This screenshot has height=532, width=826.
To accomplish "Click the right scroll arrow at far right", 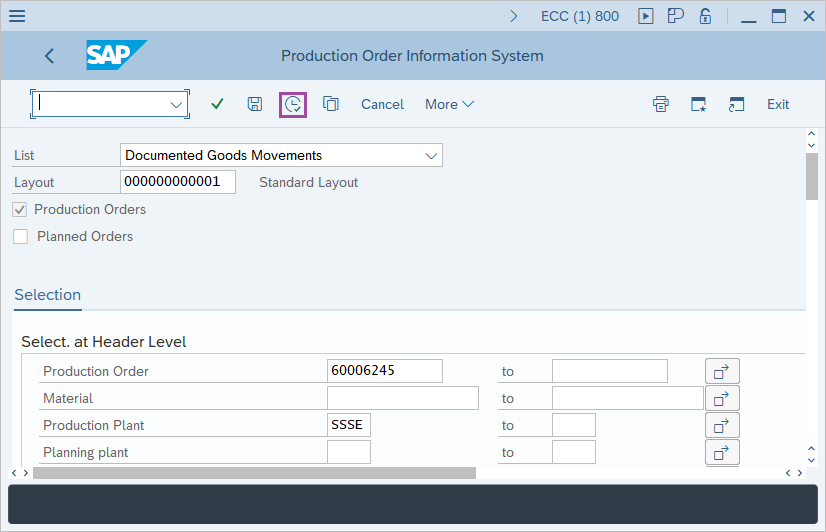I will (x=800, y=473).
